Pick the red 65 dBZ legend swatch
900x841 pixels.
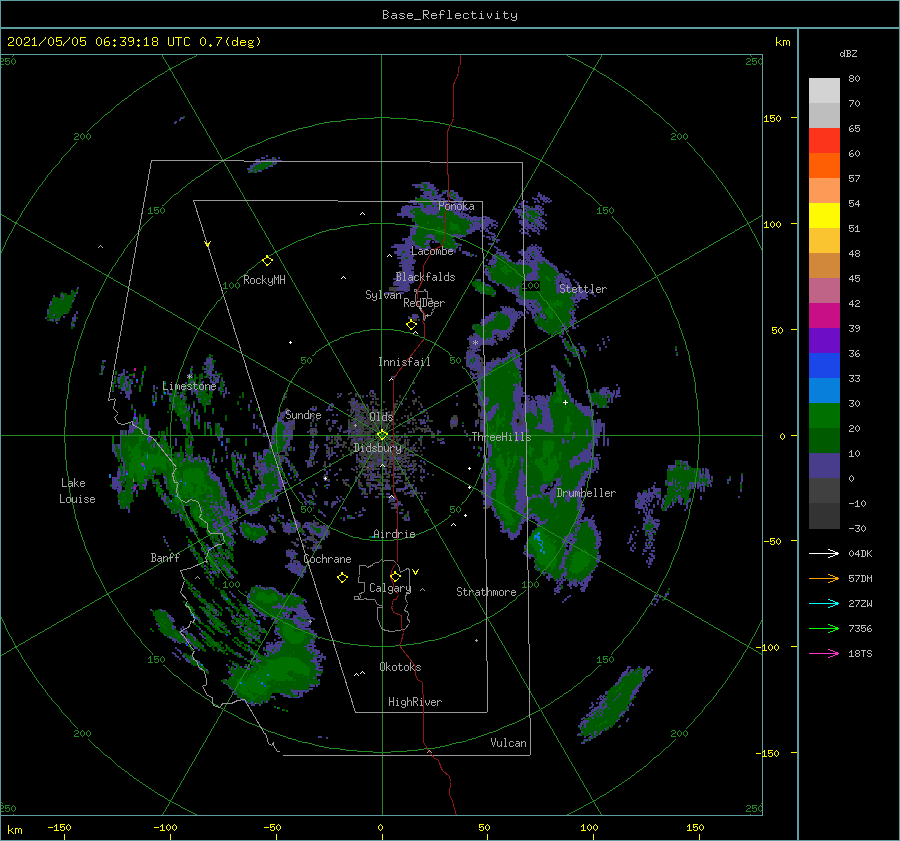pyautogui.click(x=824, y=141)
